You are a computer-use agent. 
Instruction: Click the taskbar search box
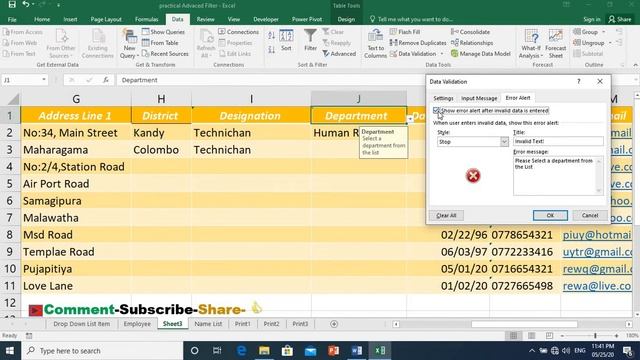click(x=102, y=351)
